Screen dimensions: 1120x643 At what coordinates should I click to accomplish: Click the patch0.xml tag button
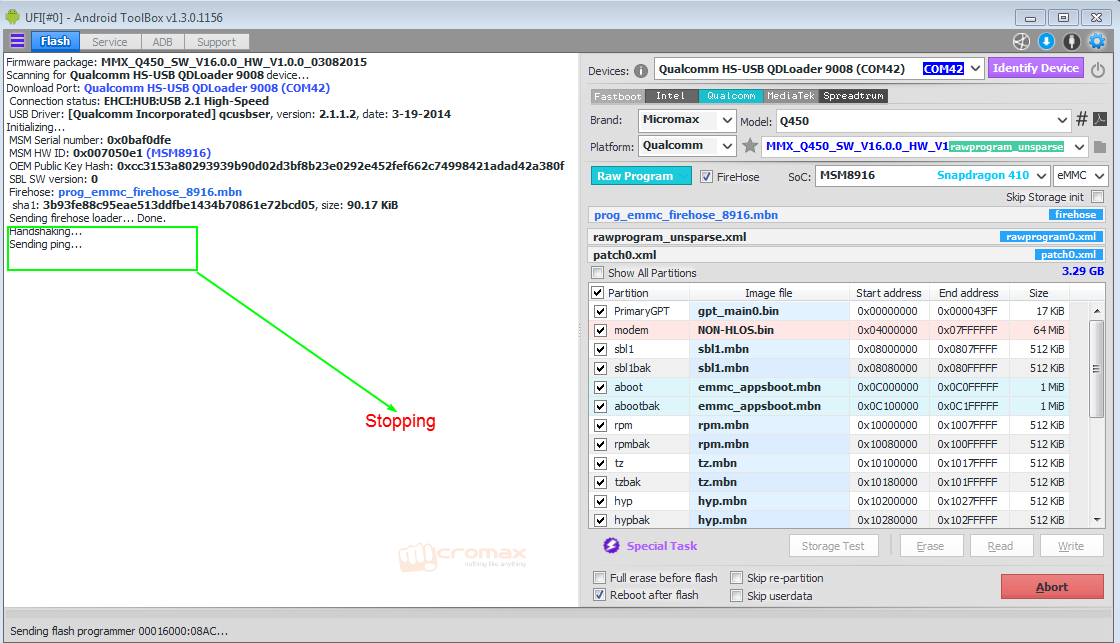point(1068,254)
